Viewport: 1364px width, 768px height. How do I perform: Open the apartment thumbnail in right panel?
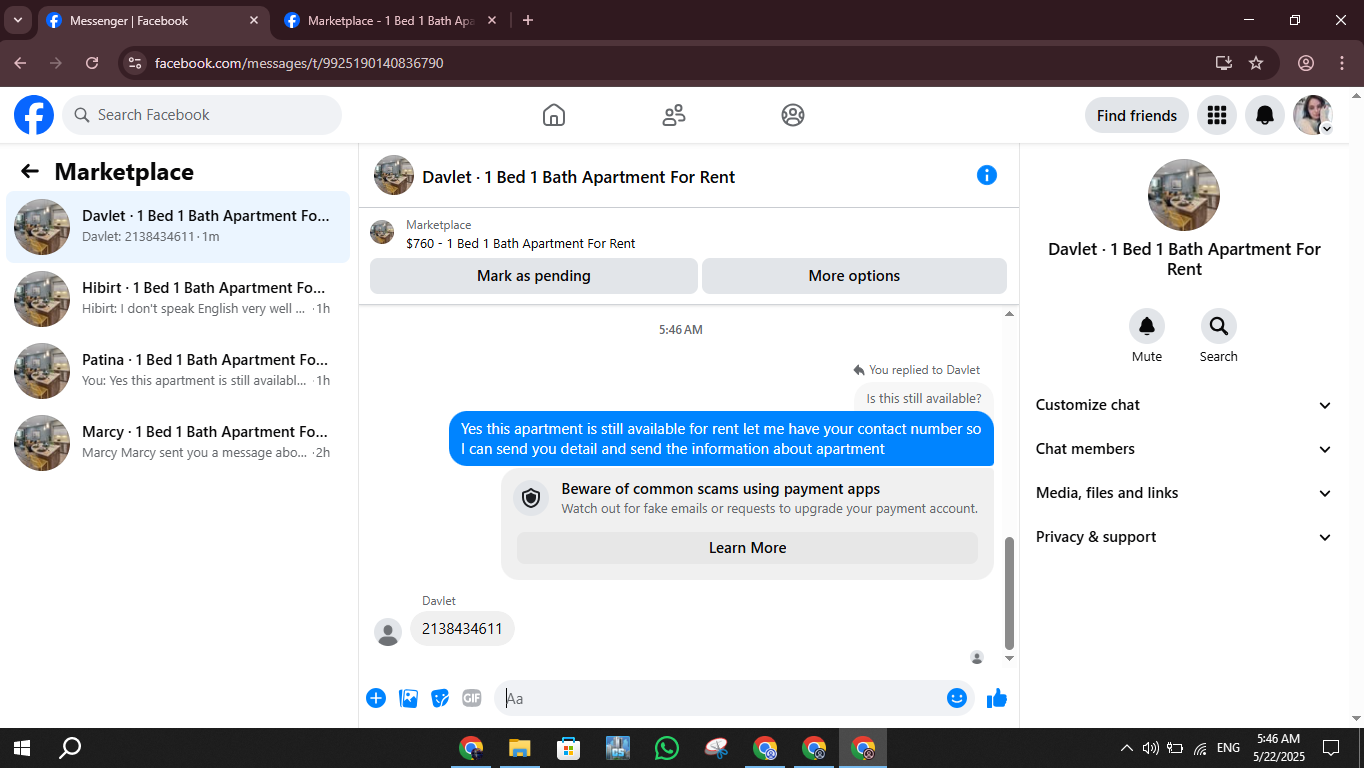[x=1184, y=195]
